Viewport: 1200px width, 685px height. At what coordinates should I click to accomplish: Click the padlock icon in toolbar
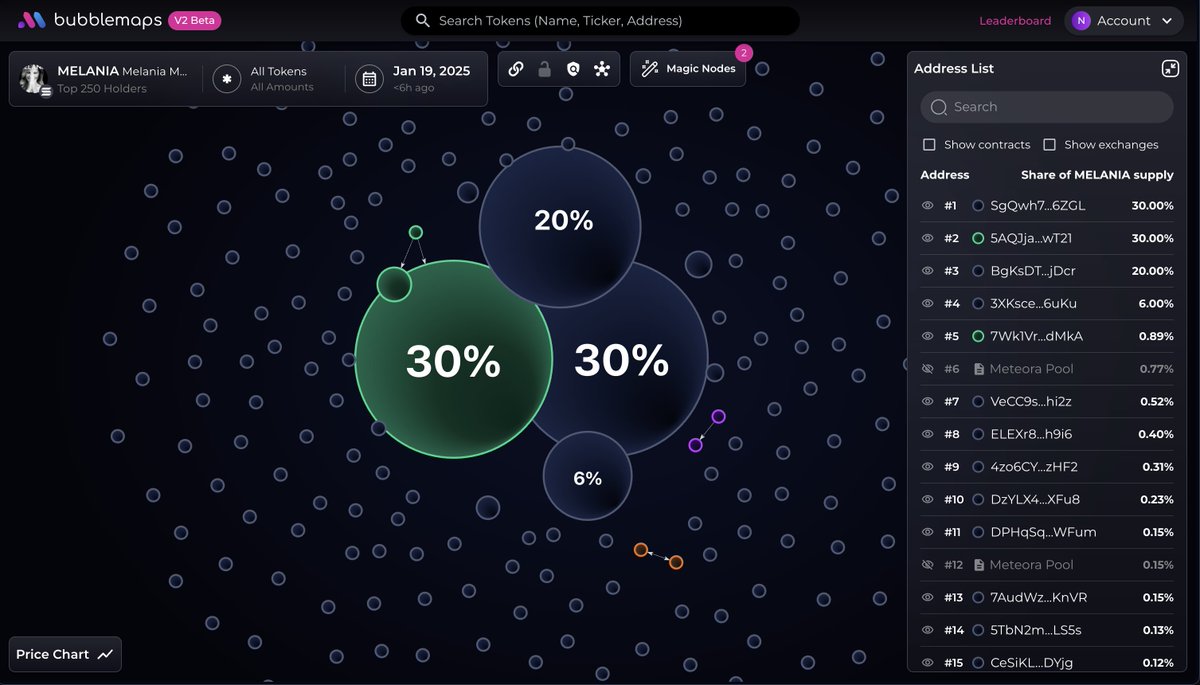point(544,69)
